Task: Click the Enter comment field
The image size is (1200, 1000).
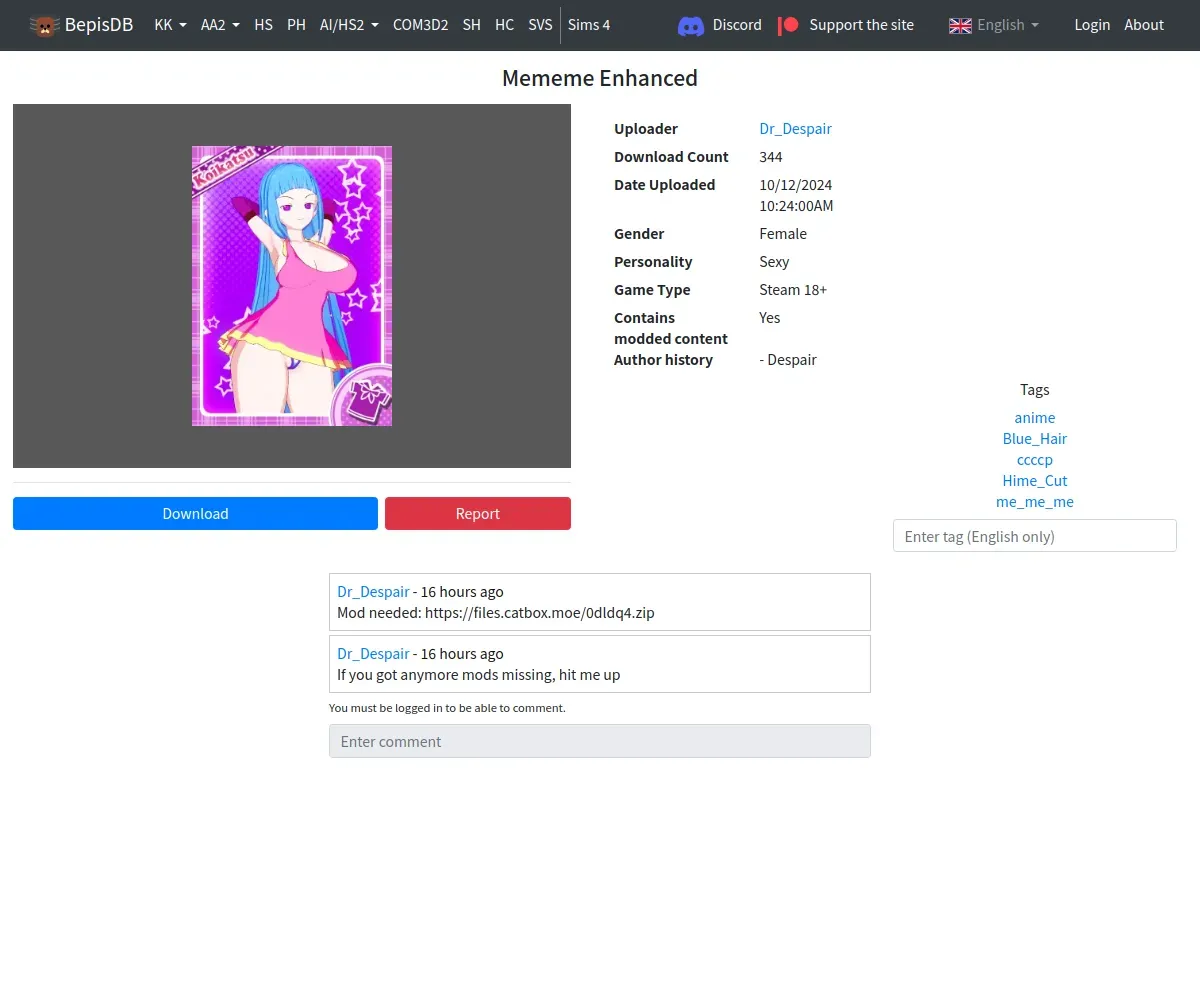Action: pos(600,741)
